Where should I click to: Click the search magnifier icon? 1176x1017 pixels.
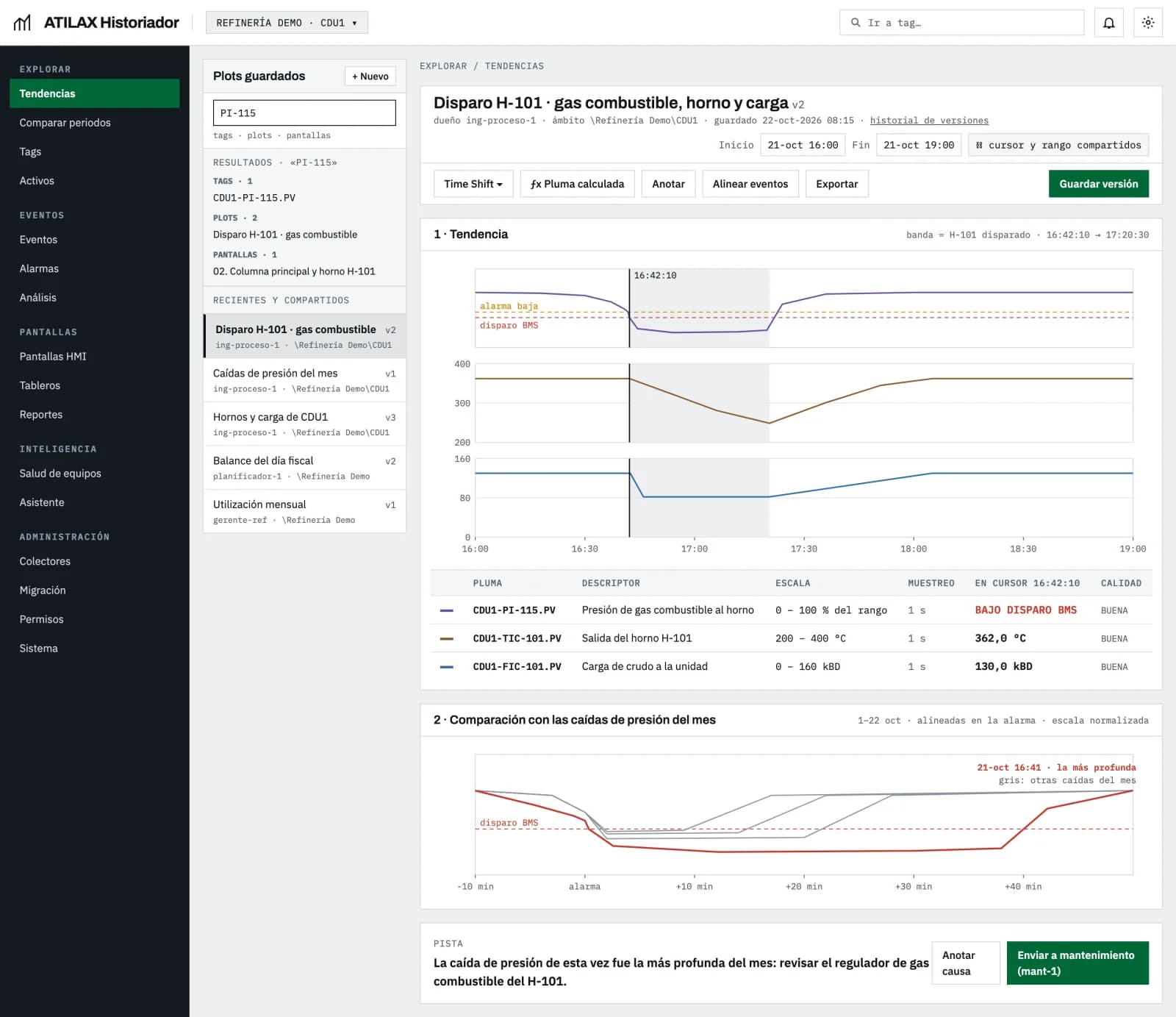pos(855,23)
